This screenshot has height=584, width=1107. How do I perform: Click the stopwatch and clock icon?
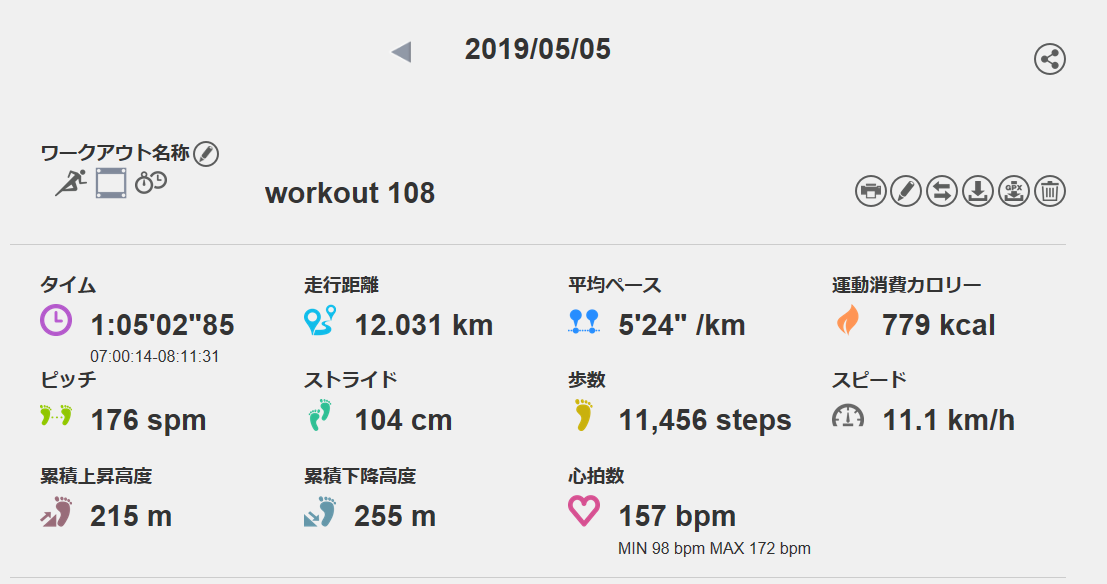click(x=151, y=183)
